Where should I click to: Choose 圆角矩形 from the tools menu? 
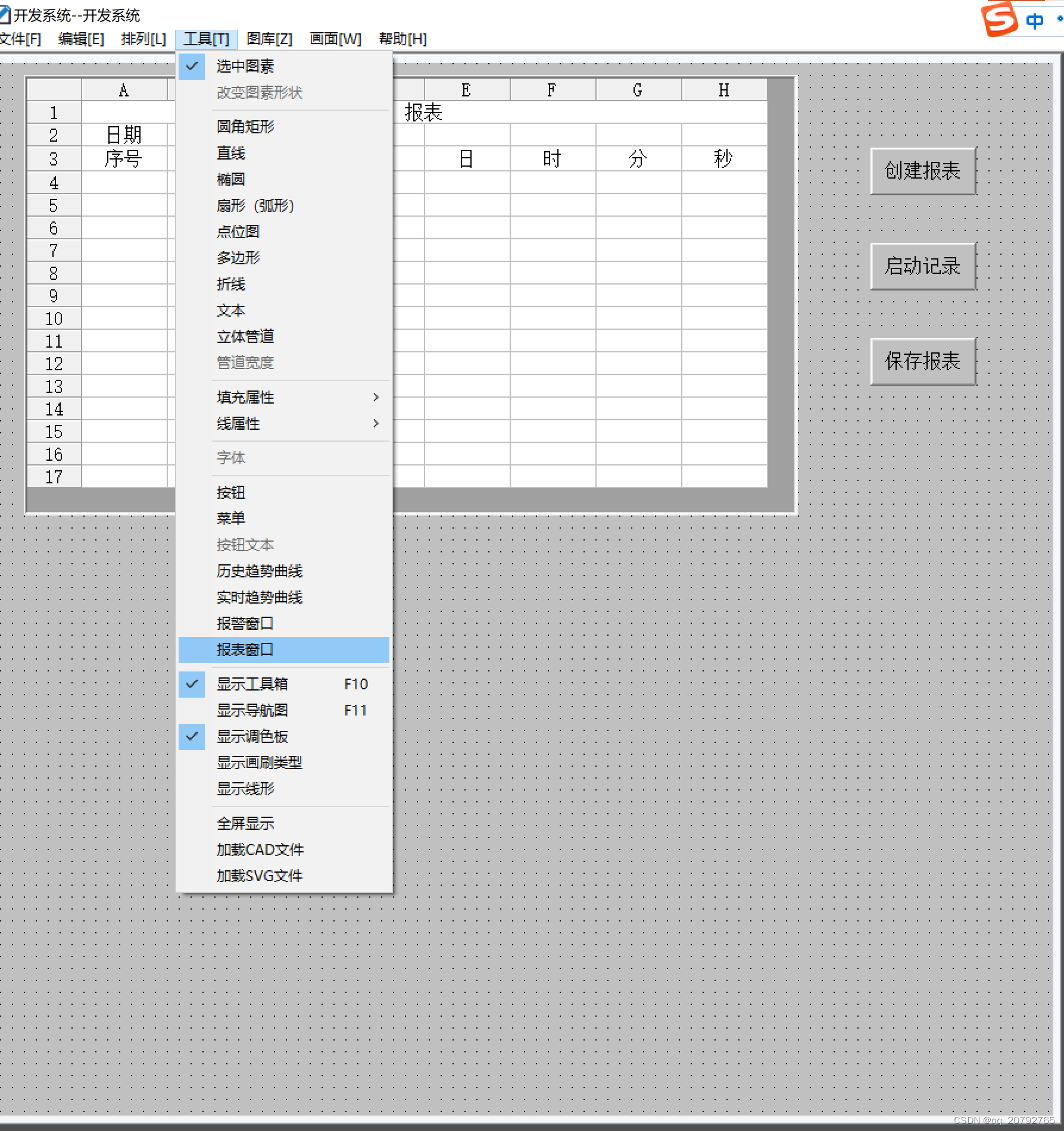click(284, 127)
